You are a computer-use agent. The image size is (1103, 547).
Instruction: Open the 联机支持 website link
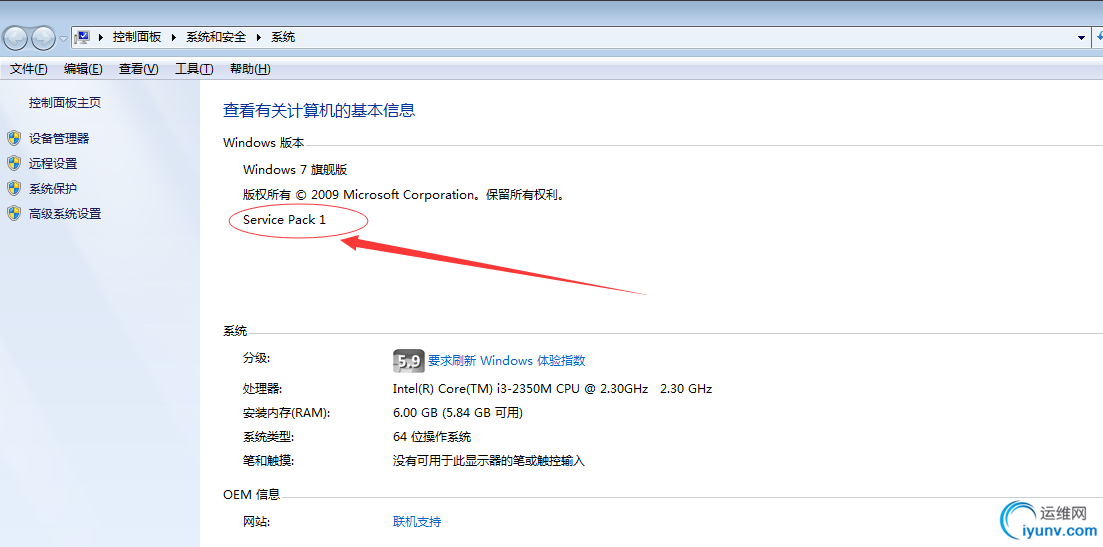pos(417,522)
